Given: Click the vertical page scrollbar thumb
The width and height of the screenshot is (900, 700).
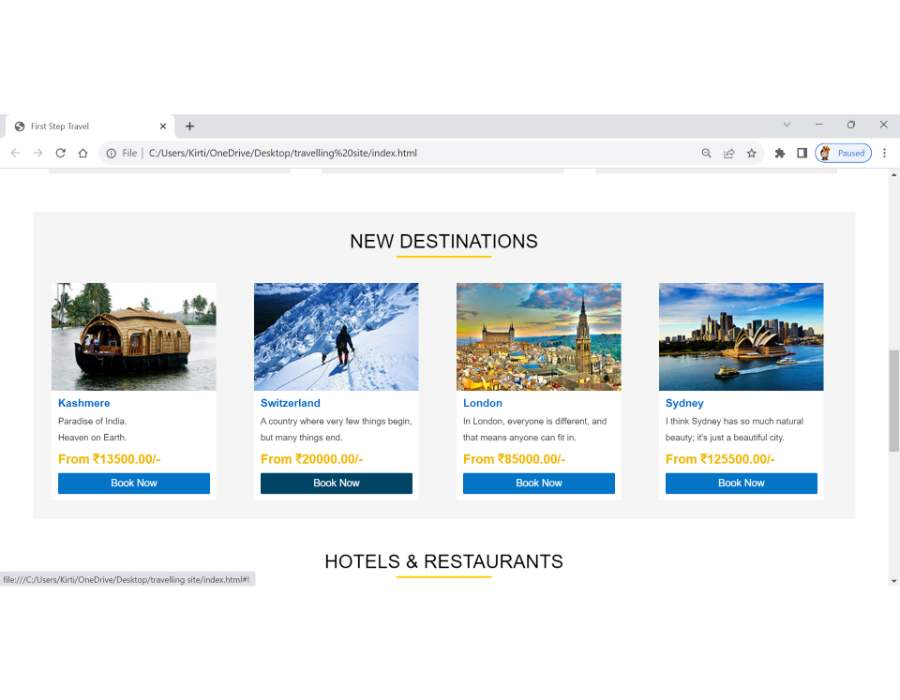Looking at the screenshot, I should click(x=894, y=400).
